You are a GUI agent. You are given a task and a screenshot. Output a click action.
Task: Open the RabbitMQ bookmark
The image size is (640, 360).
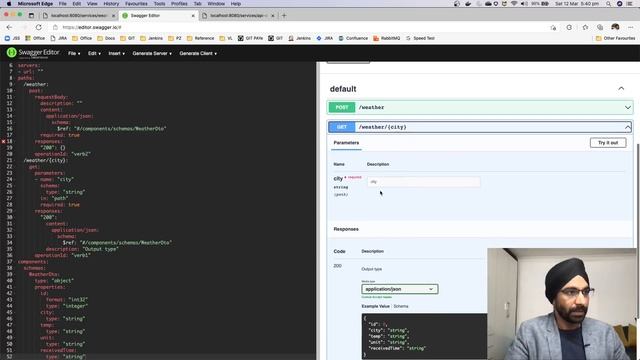(x=387, y=38)
